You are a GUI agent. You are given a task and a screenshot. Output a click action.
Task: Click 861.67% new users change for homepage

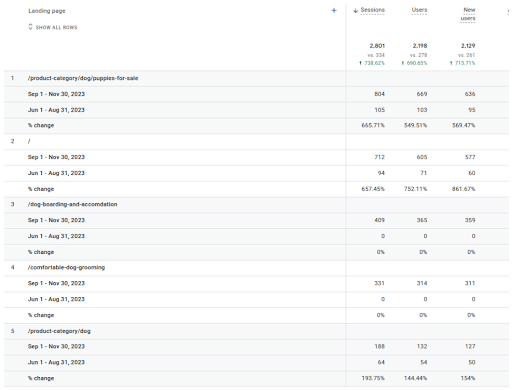[x=464, y=189]
